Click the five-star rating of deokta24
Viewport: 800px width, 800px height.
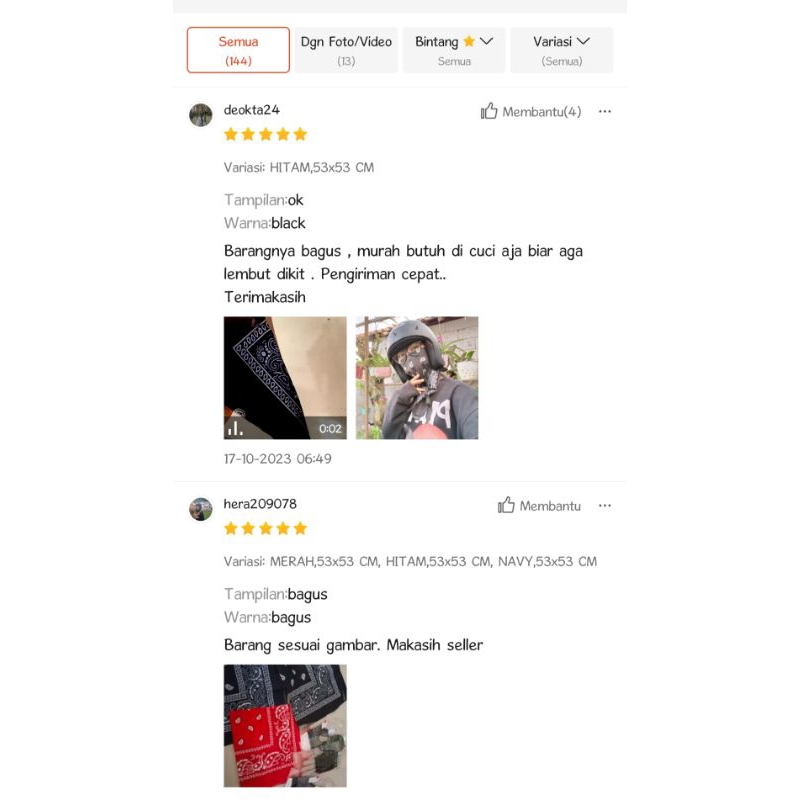pyautogui.click(x=265, y=134)
